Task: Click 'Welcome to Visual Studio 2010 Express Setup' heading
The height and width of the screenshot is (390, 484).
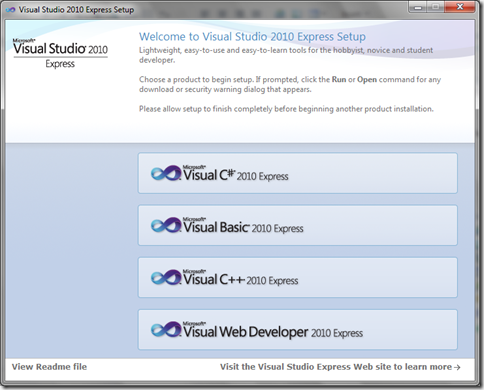Action: (x=252, y=36)
